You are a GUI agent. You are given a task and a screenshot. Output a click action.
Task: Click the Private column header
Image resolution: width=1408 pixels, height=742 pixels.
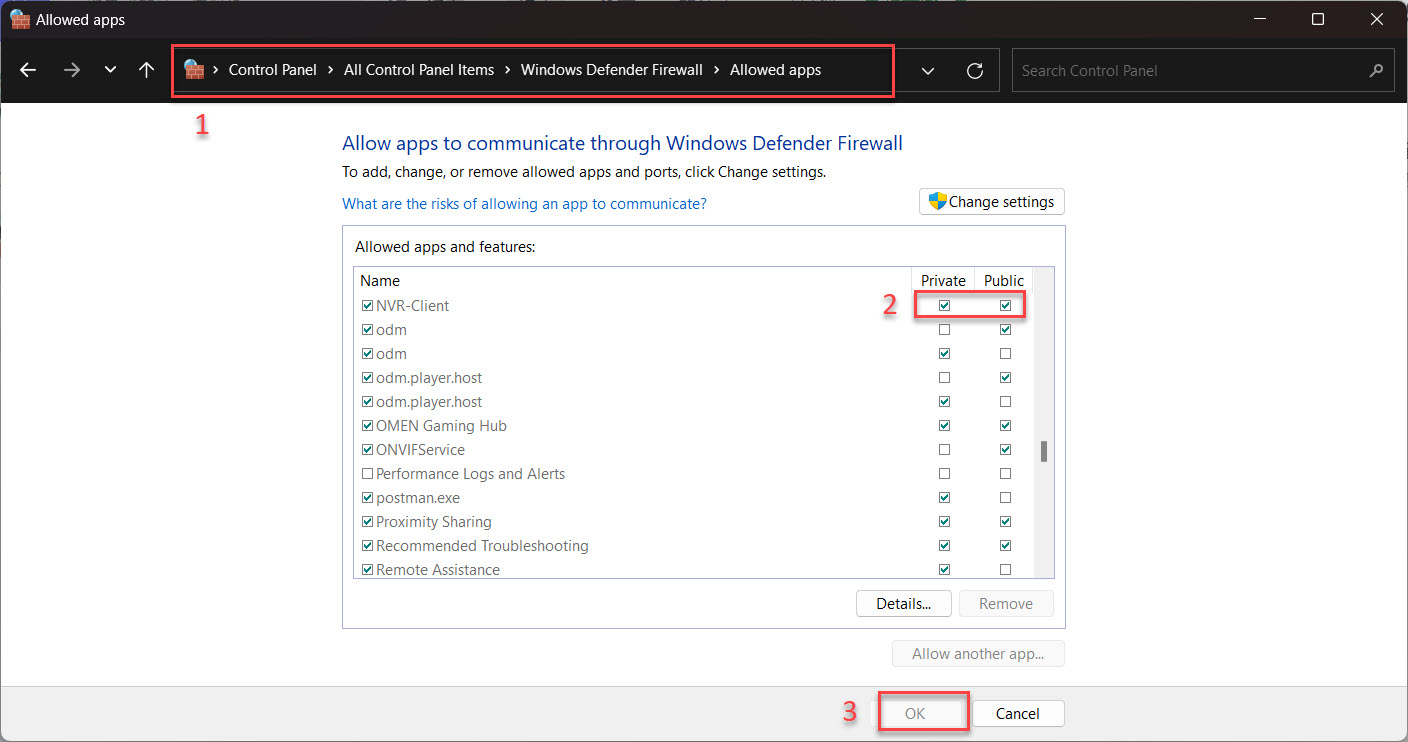(x=943, y=281)
